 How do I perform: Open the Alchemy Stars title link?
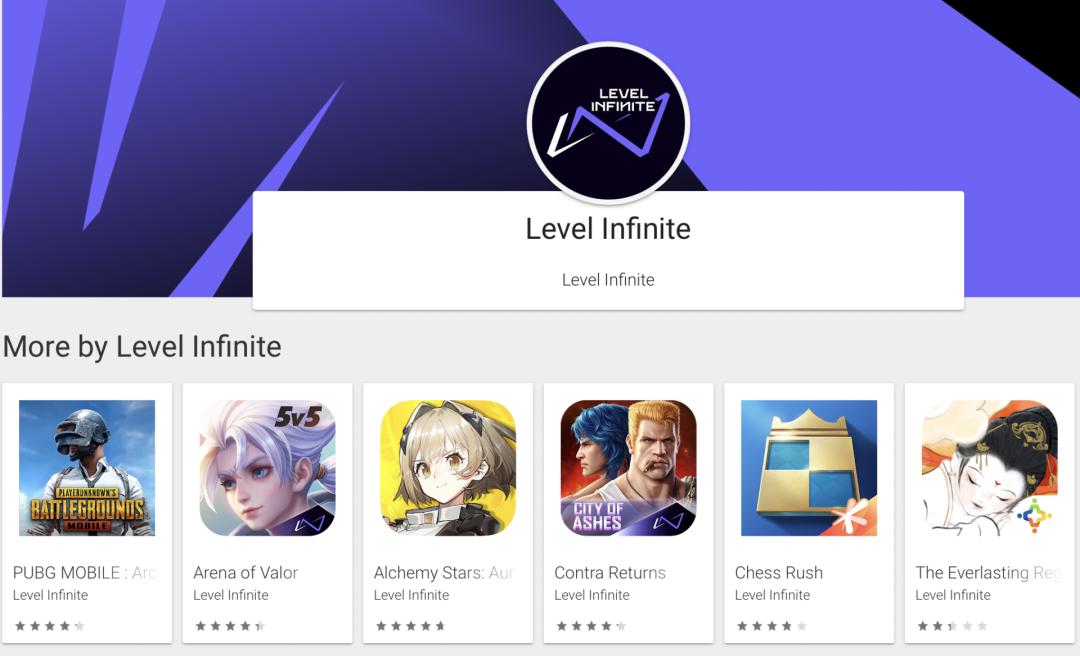445,573
